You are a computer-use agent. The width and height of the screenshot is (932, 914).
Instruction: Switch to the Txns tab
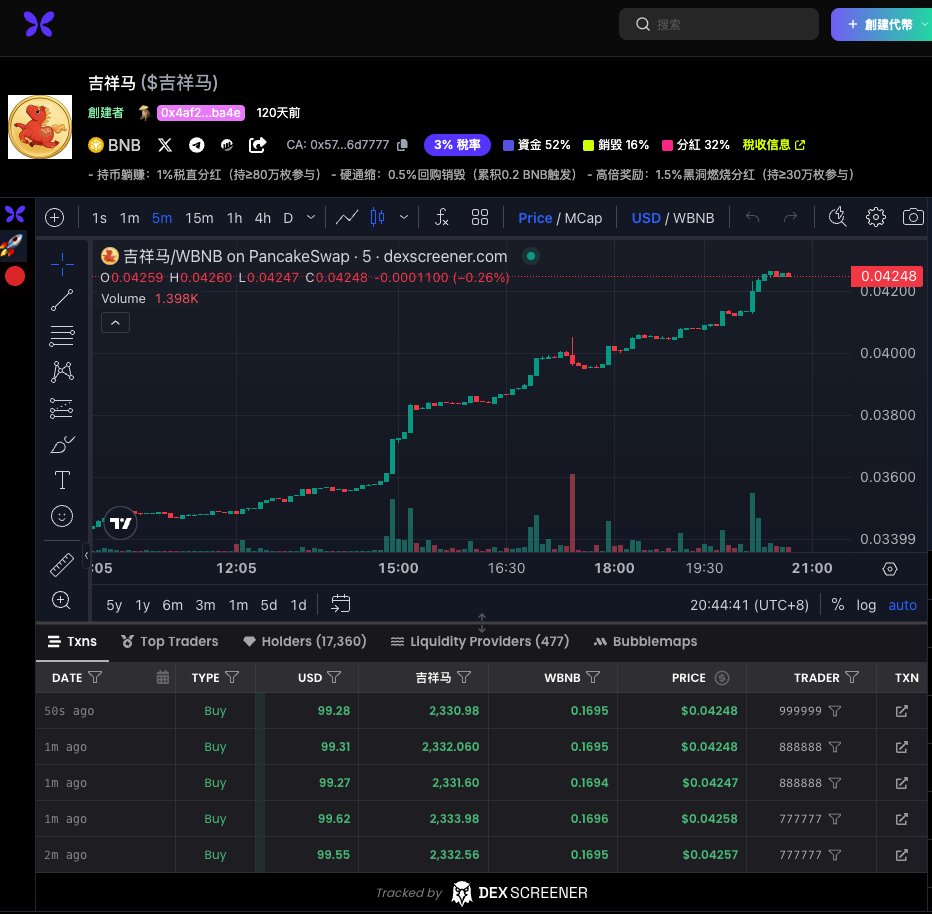point(73,641)
